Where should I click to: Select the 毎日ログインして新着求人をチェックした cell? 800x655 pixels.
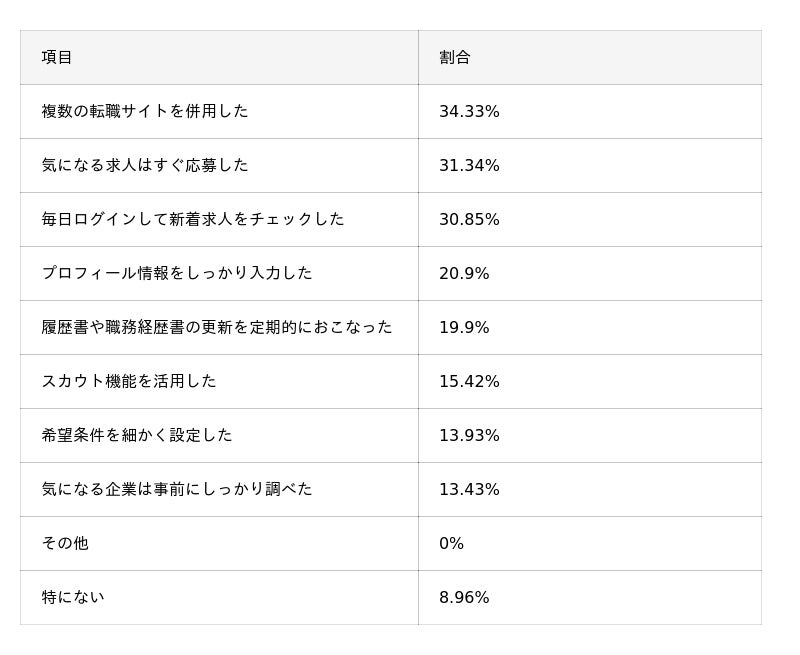pos(193,219)
